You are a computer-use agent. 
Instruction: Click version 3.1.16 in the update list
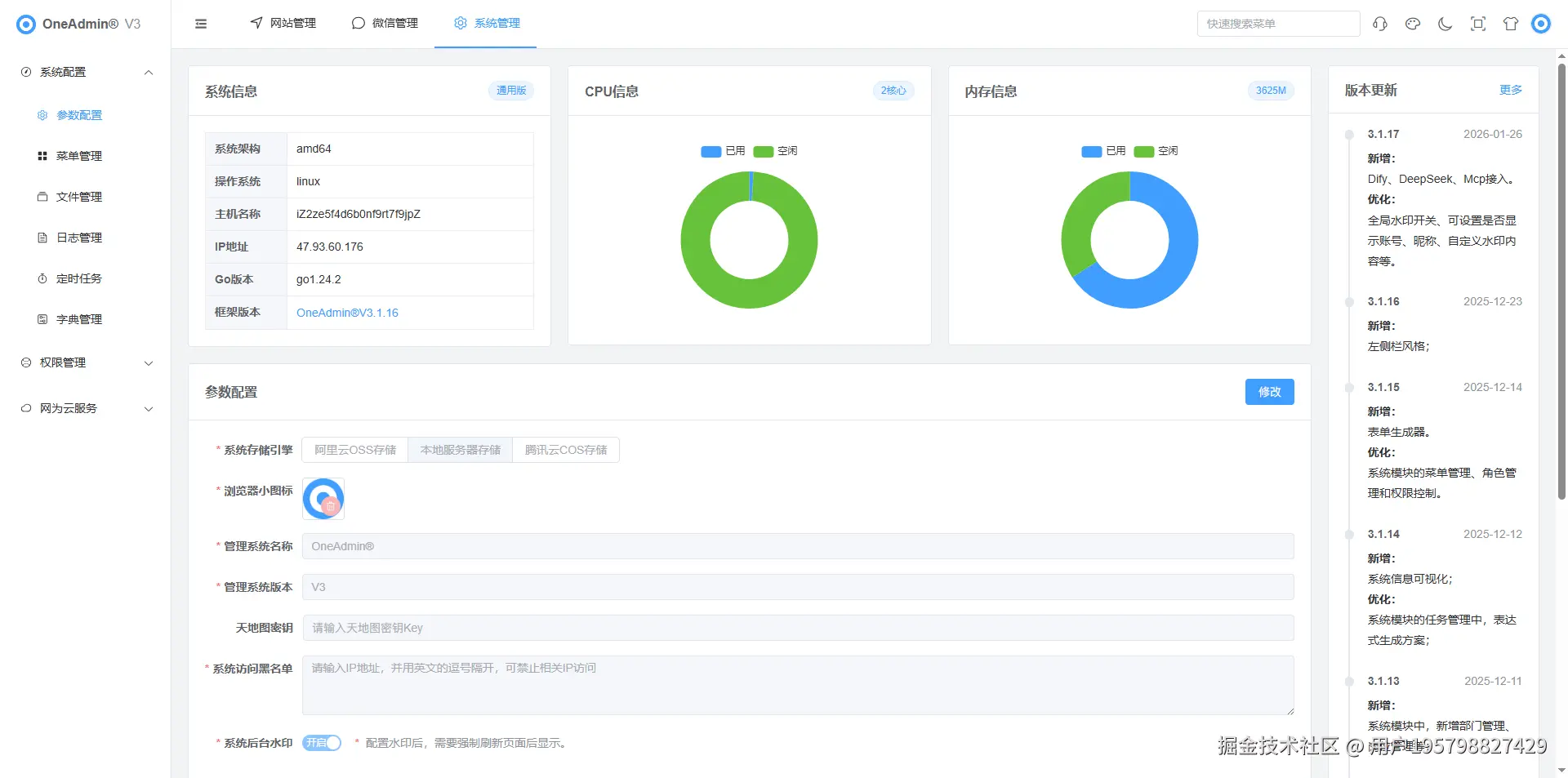coord(1383,301)
